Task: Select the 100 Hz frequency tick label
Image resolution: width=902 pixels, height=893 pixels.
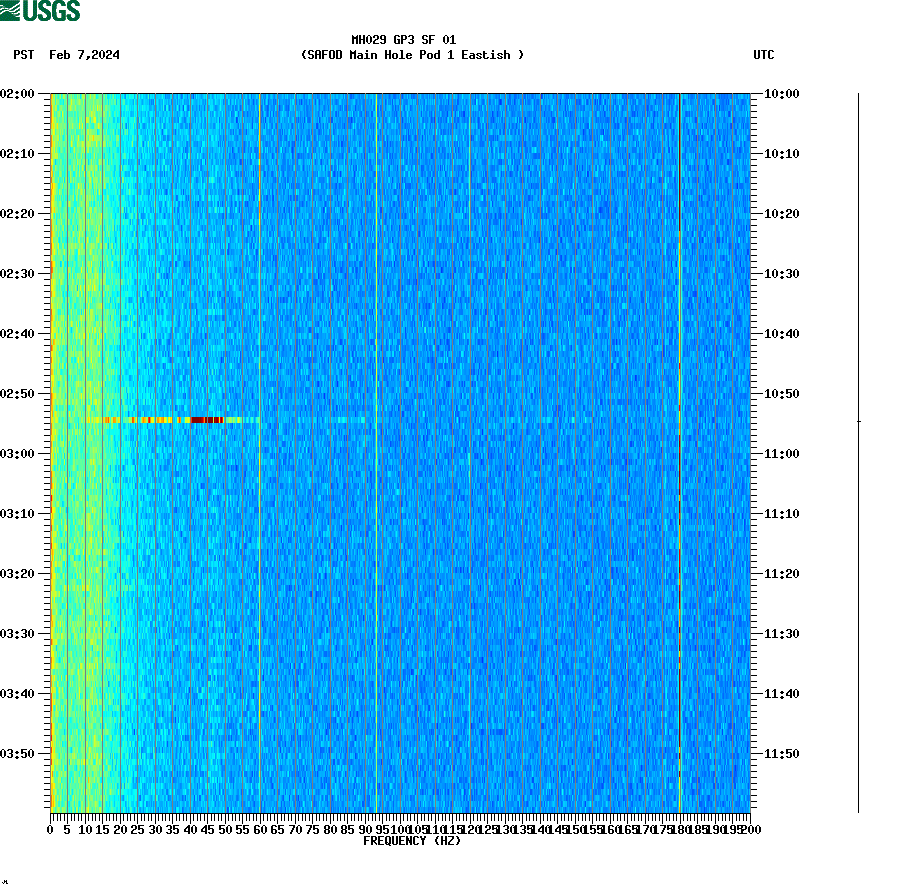Action: coord(400,828)
